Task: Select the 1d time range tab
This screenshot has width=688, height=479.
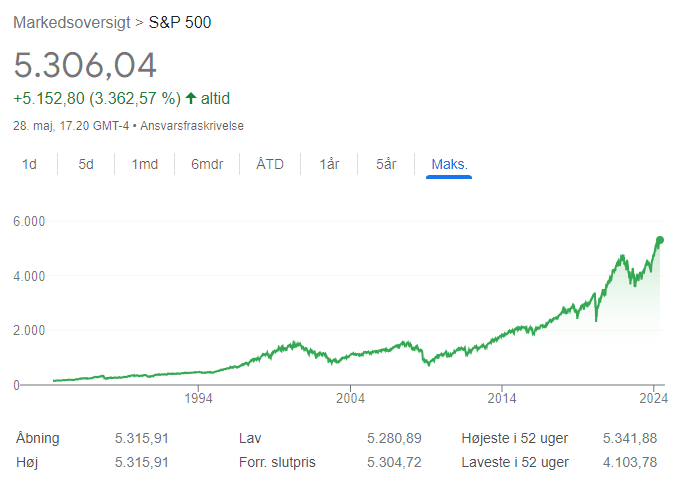Action: tap(30, 164)
